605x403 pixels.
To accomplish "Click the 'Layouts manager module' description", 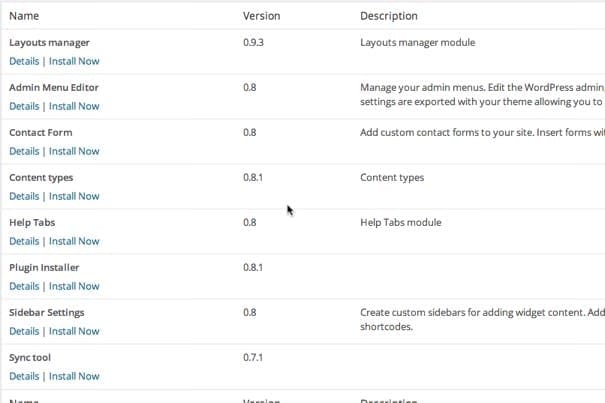I will 418,42.
